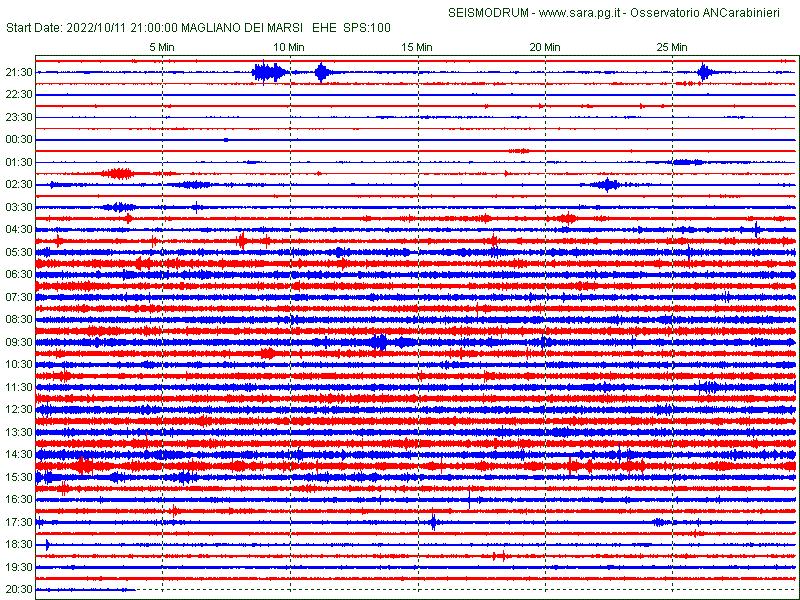Viewport: 800px width, 600px height.
Task: Click the blue burst after 25 Min on 21:30 trace
Action: (704, 72)
